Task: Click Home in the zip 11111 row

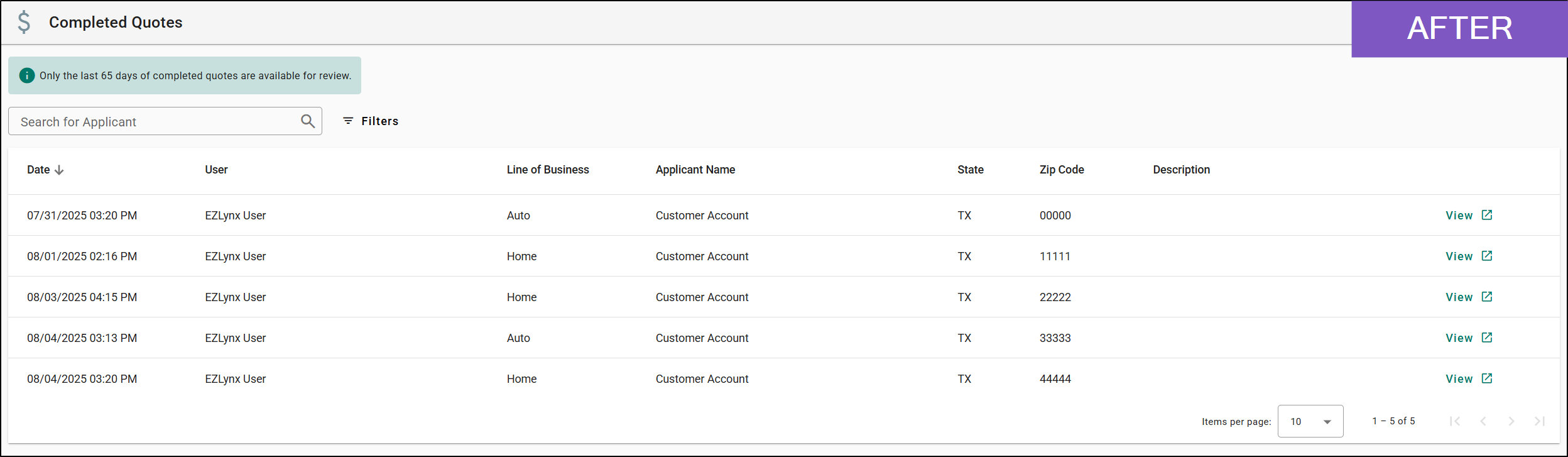Action: pos(521,256)
